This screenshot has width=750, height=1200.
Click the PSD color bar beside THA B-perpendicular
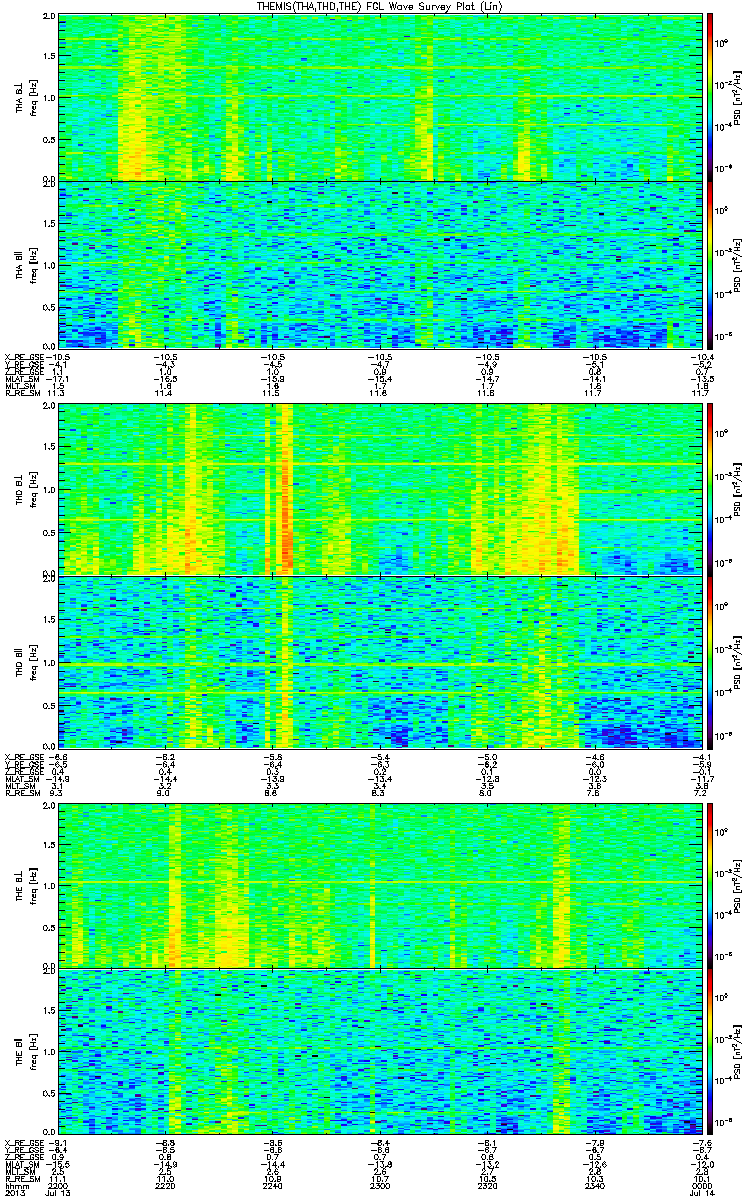709,96
